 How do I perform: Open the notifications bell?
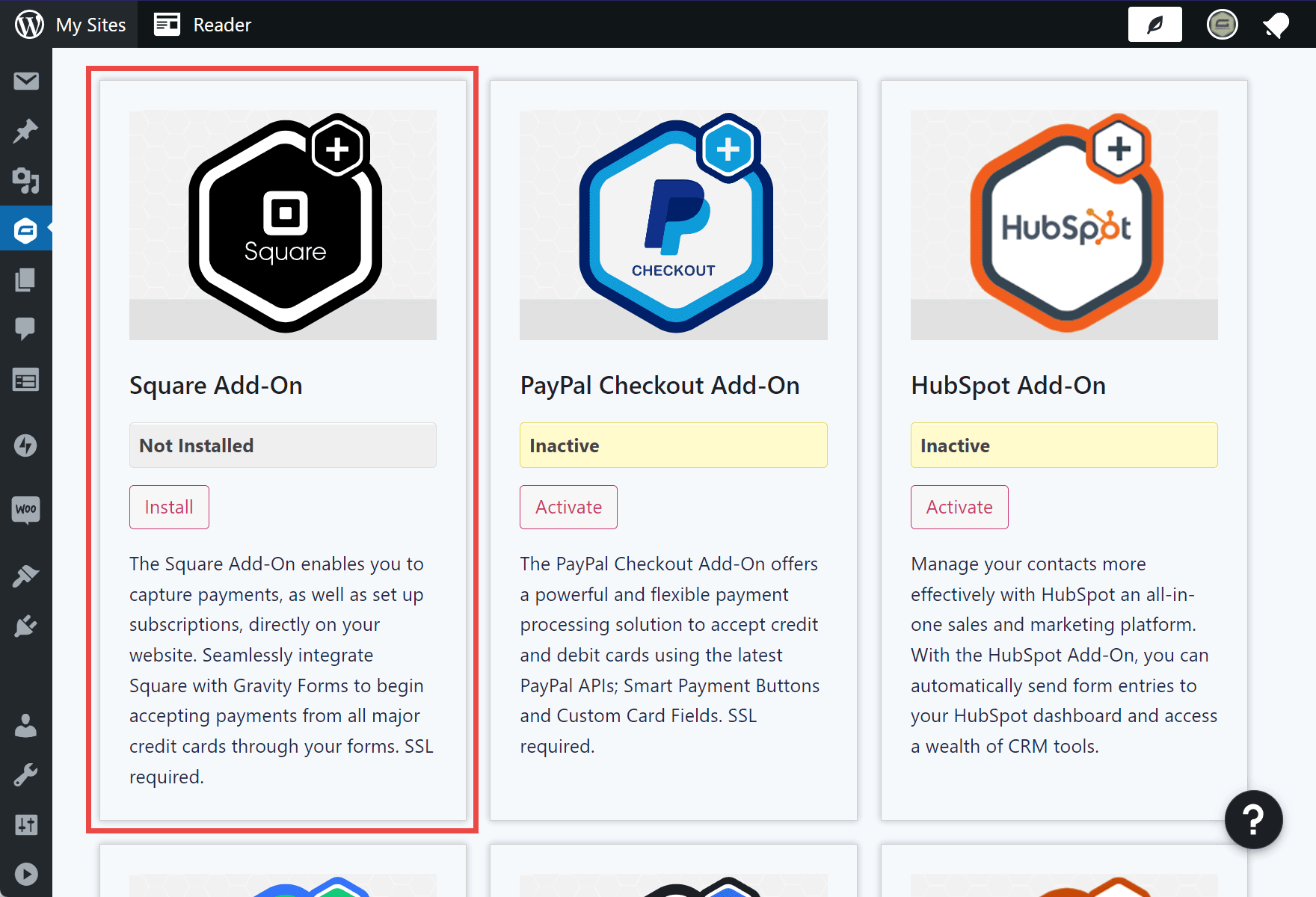[1276, 25]
